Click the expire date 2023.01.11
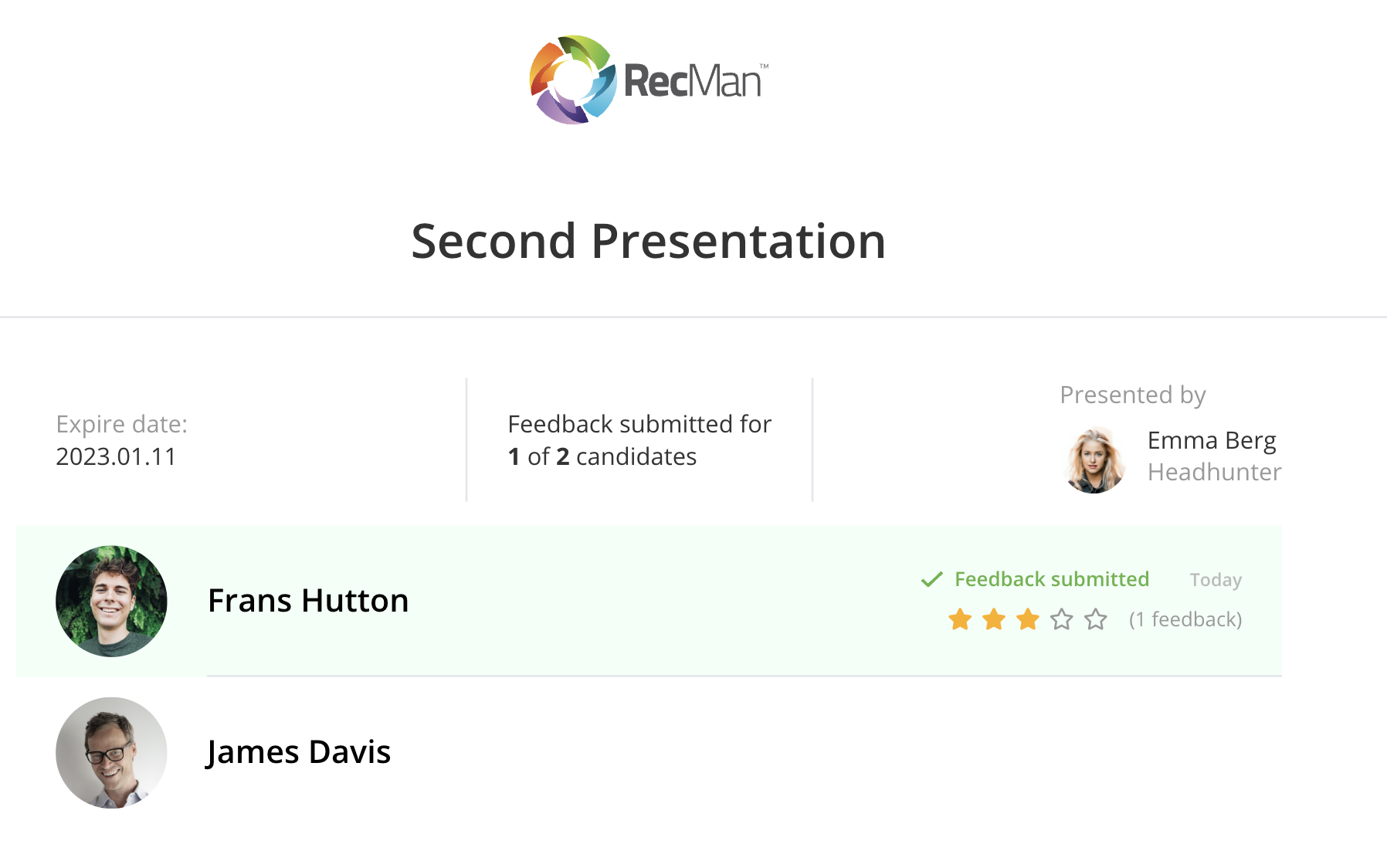The image size is (1387, 868). tap(116, 456)
